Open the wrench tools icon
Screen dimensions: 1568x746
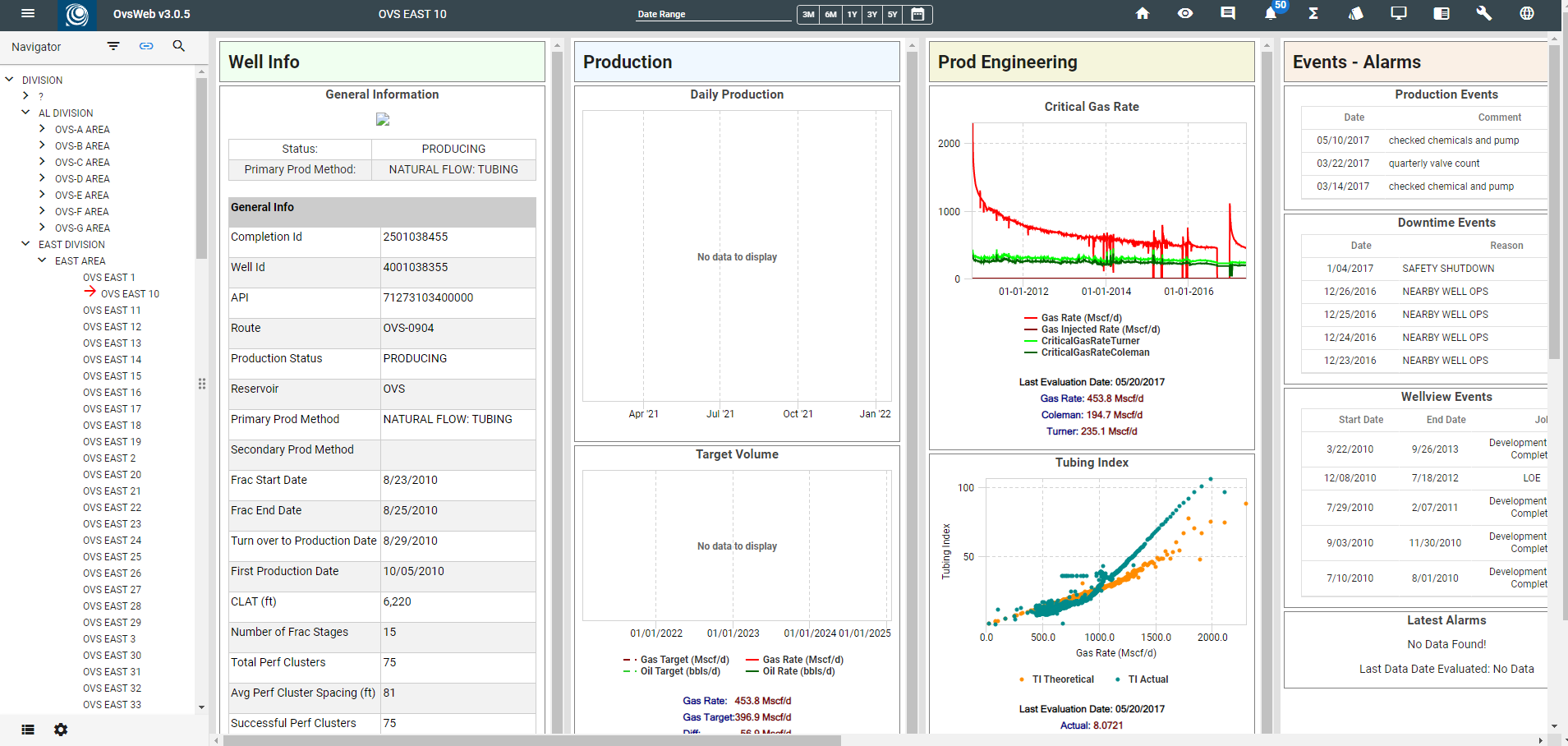pos(1484,13)
